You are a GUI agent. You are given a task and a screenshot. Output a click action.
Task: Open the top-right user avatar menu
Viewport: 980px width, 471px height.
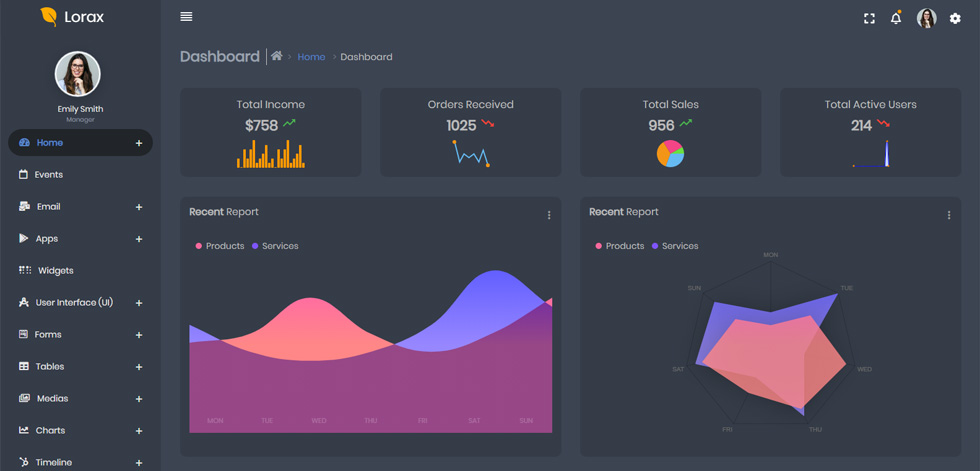click(x=926, y=18)
